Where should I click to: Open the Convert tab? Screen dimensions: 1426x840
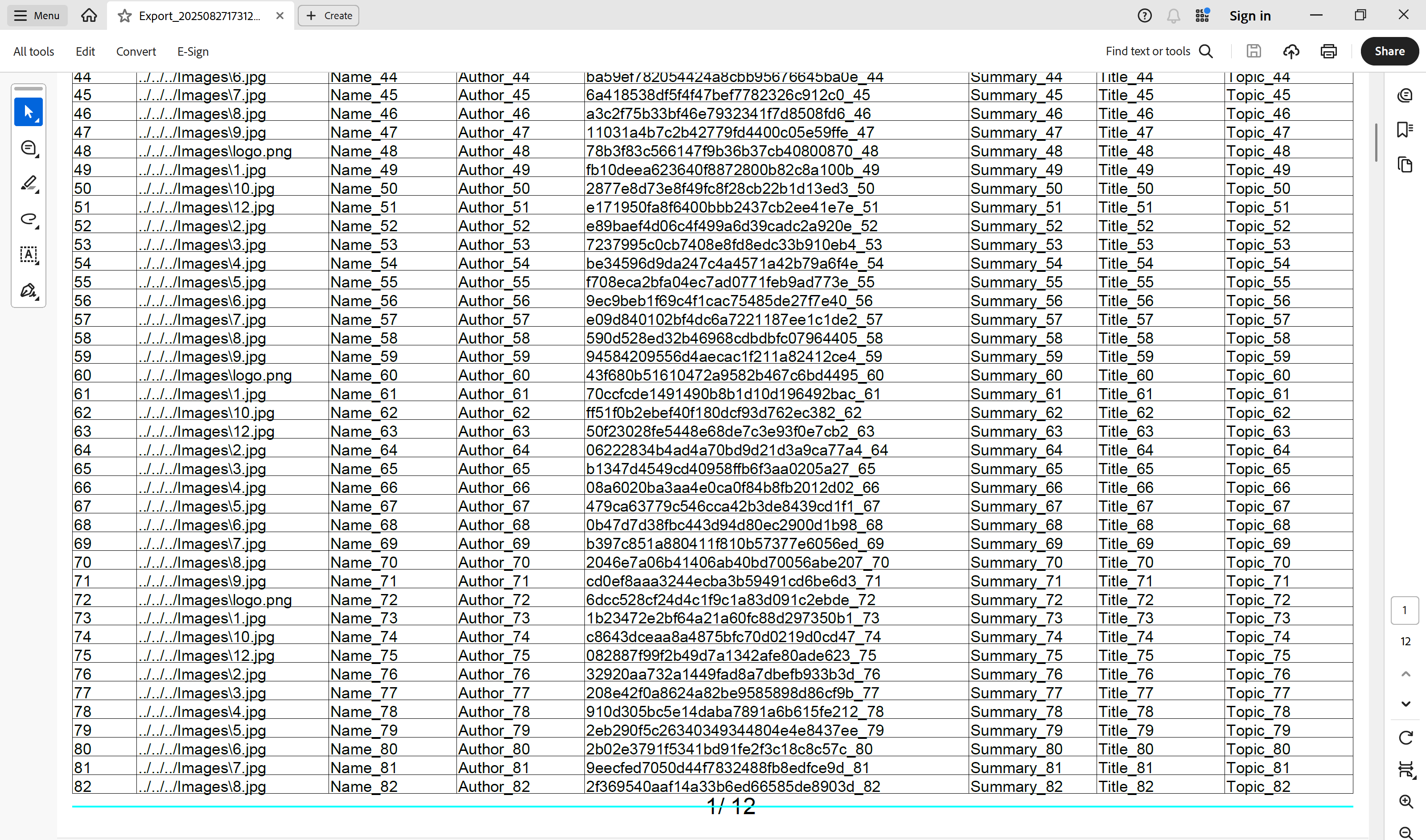(x=136, y=52)
